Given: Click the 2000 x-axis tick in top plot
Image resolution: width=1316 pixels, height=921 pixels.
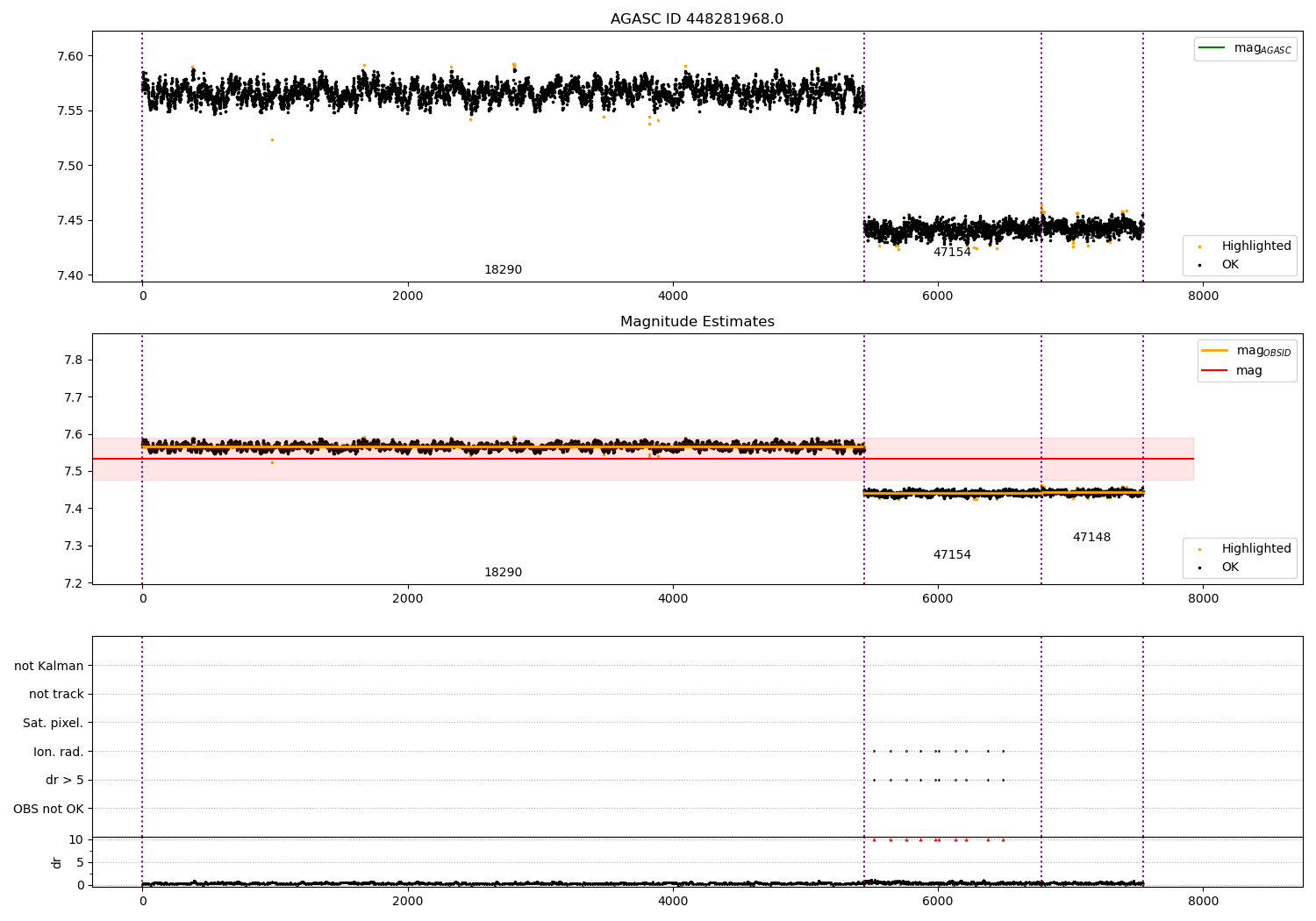Looking at the screenshot, I should point(408,296).
